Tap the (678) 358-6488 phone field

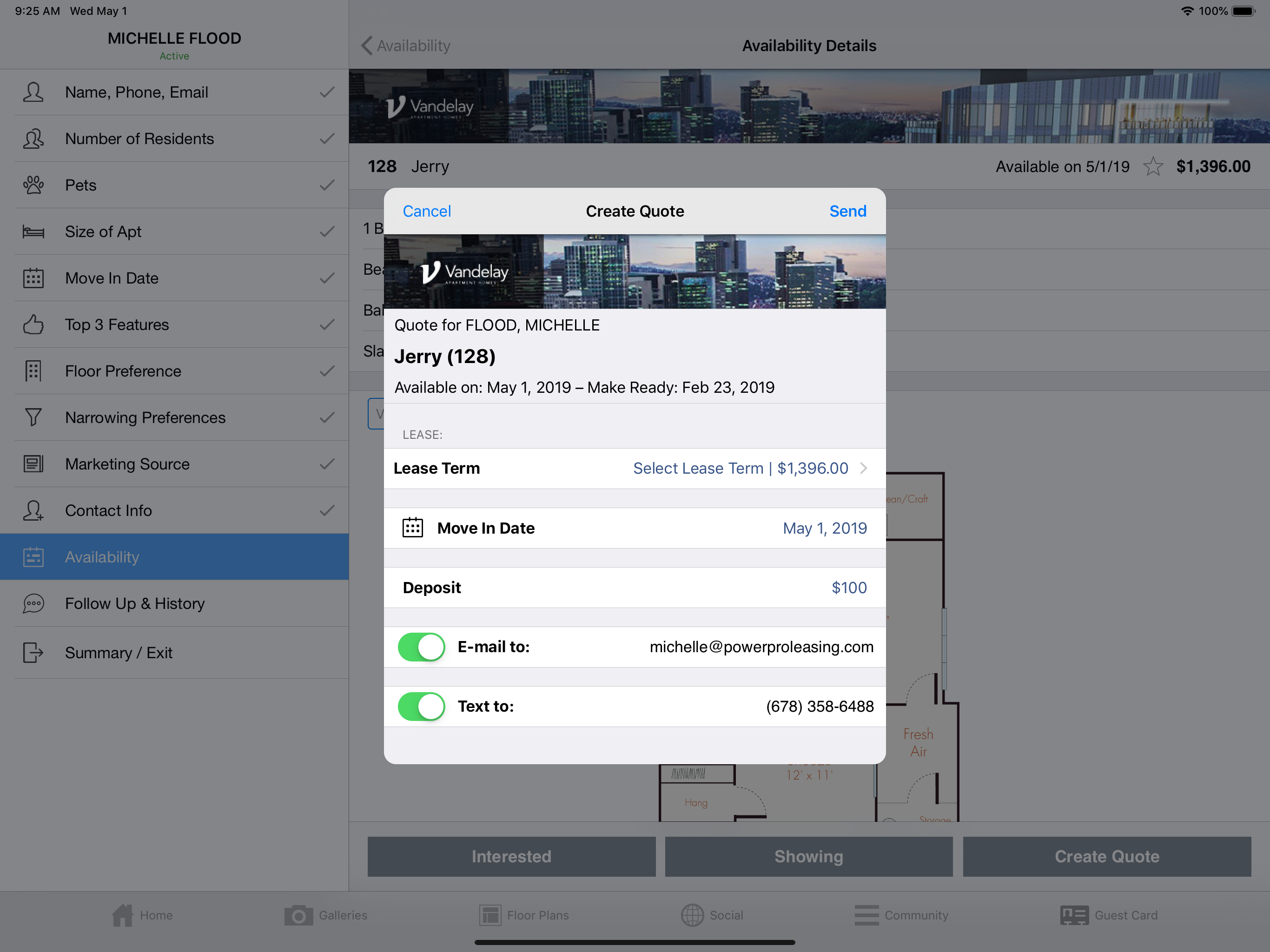pos(820,706)
